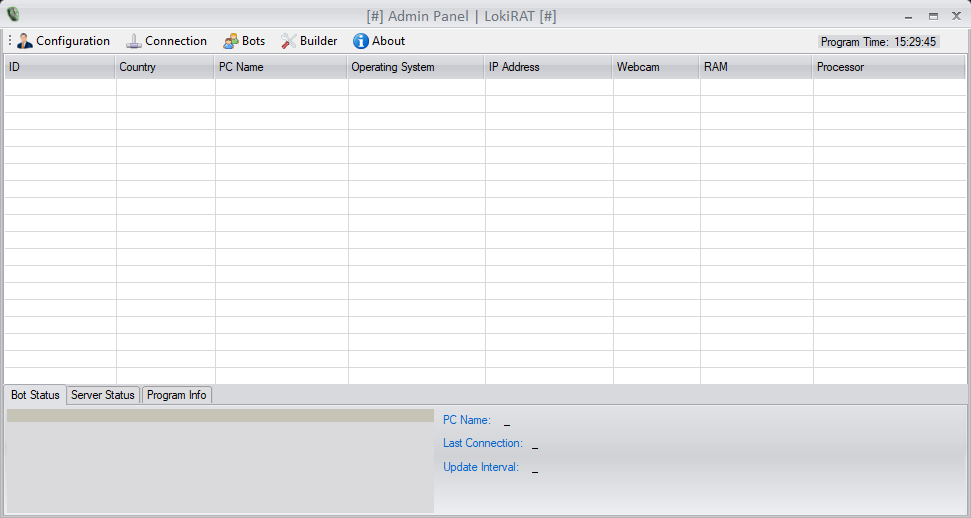Sort by the PC Name column header
Image resolution: width=971 pixels, height=518 pixels.
281,67
